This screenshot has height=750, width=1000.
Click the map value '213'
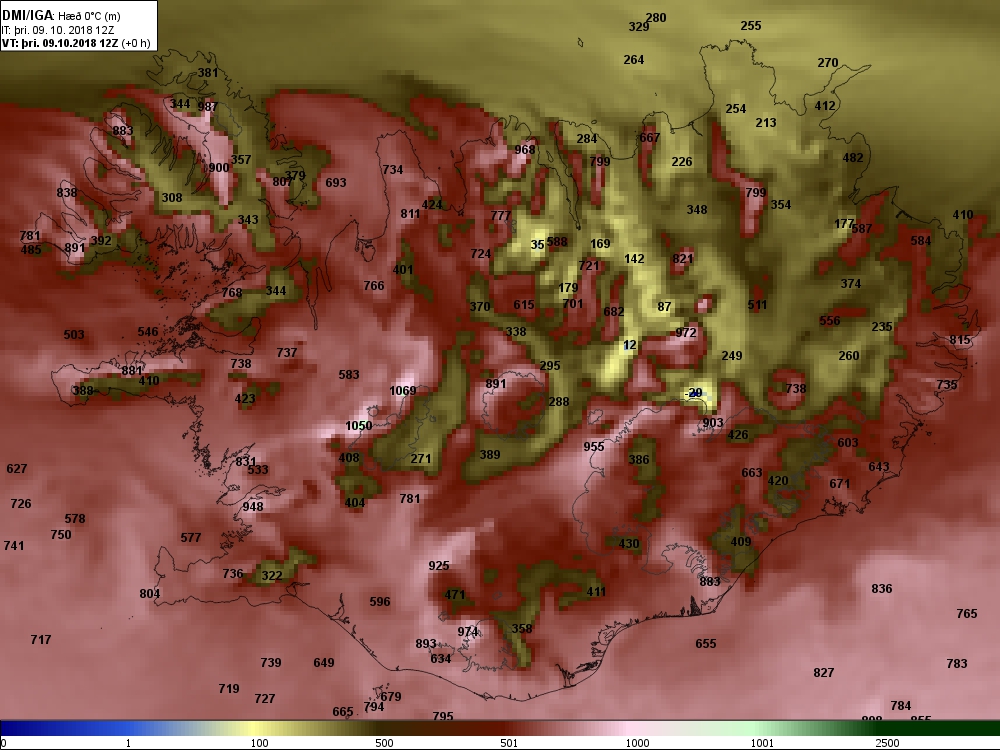point(766,122)
